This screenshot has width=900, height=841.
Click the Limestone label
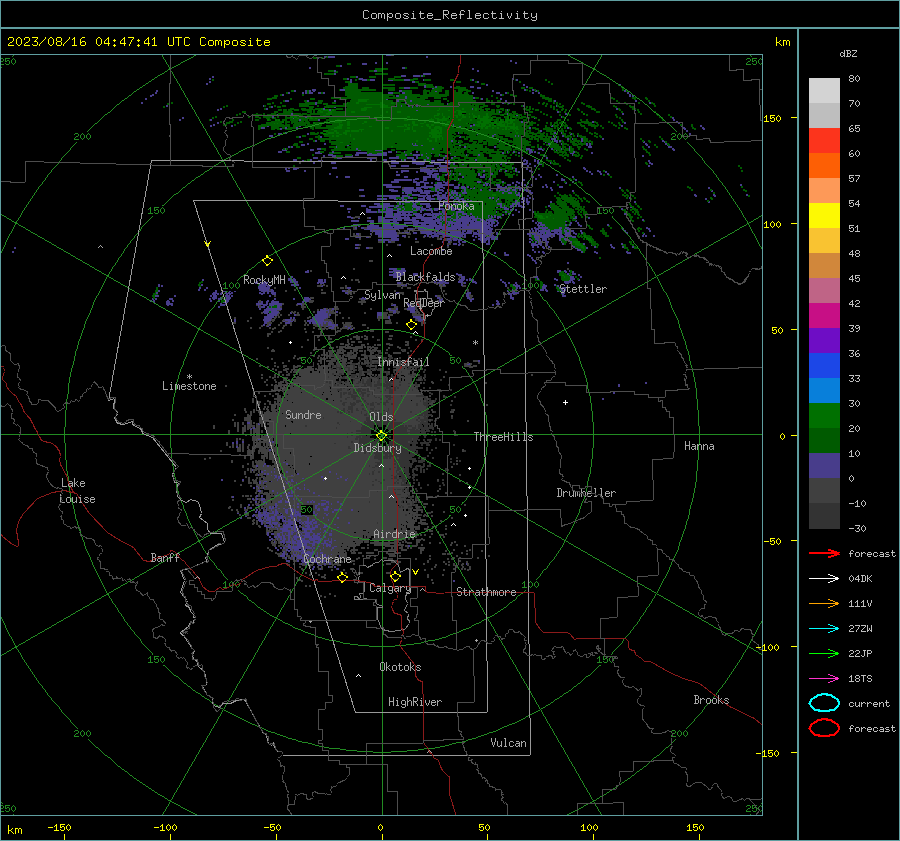pos(189,386)
